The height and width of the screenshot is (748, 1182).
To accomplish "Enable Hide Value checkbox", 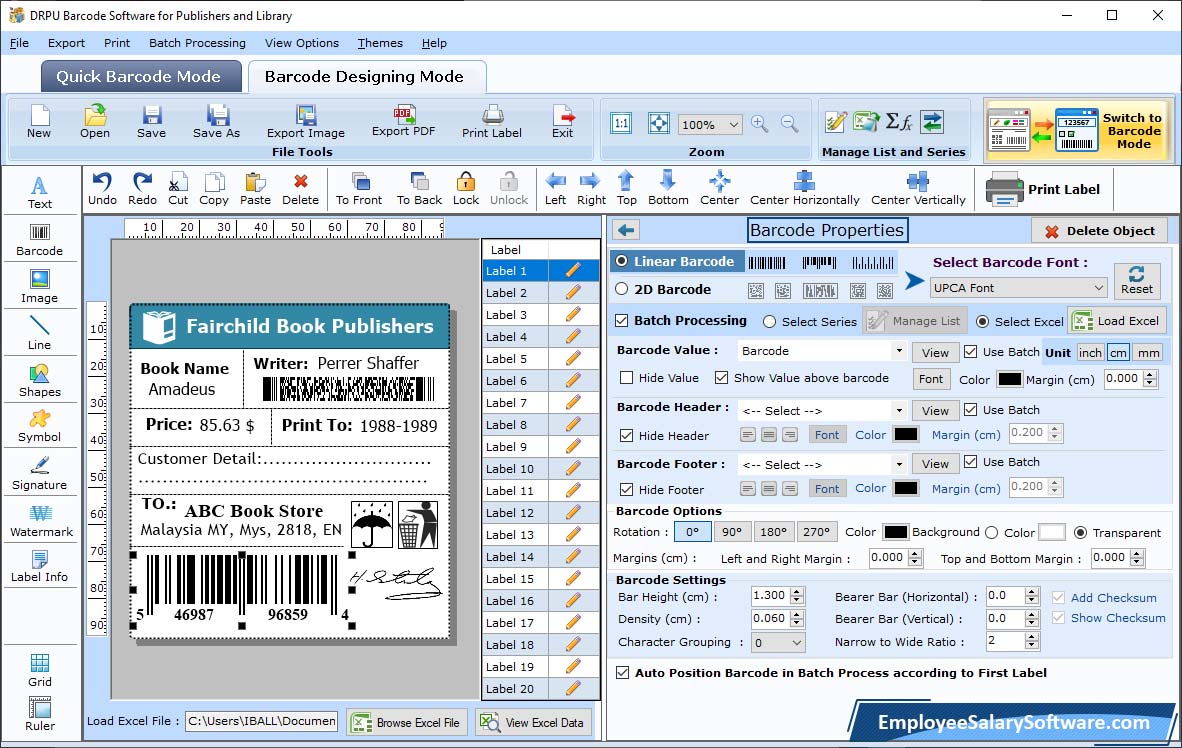I will 626,378.
